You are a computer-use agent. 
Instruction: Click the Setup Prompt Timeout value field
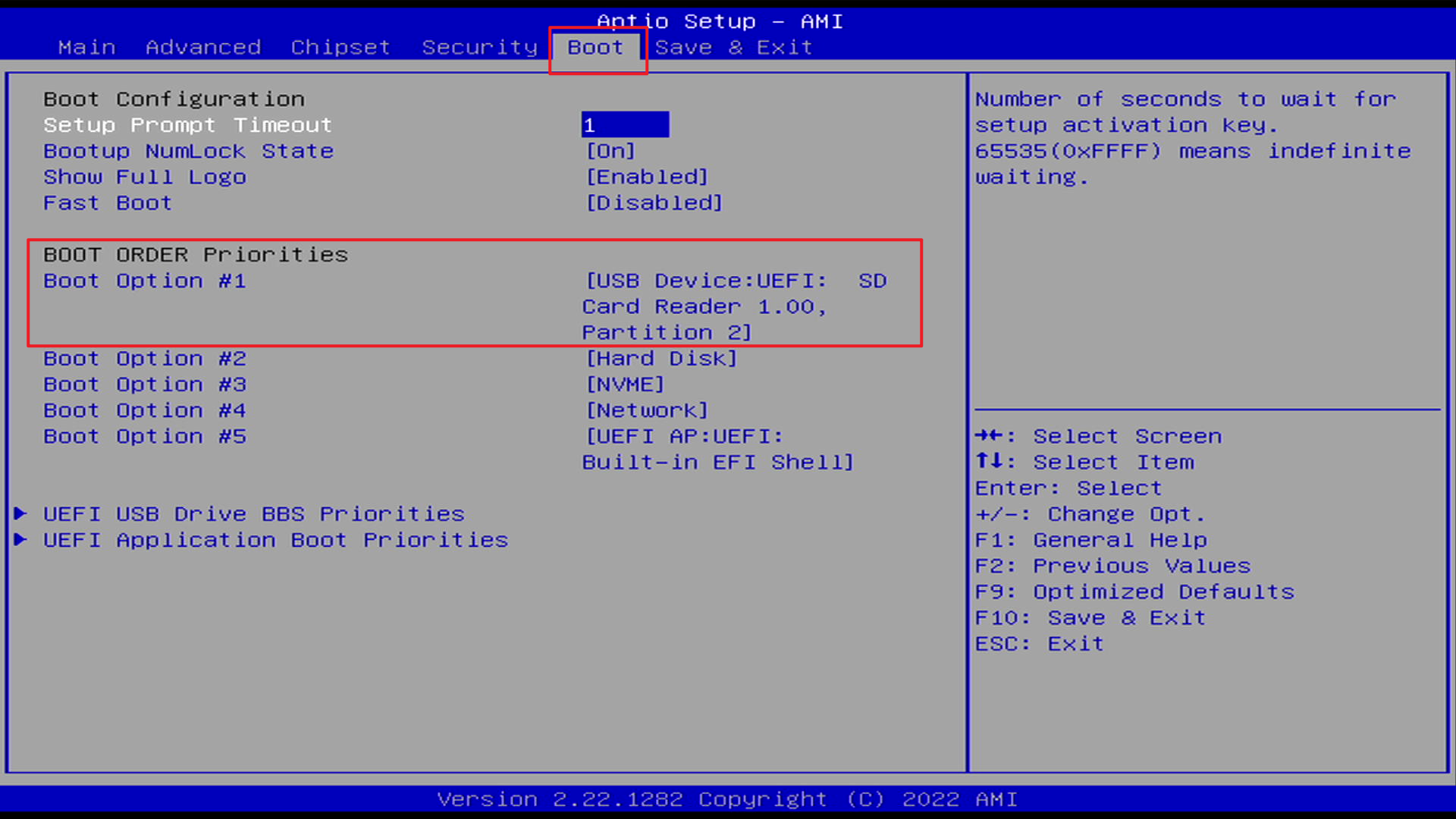(625, 124)
